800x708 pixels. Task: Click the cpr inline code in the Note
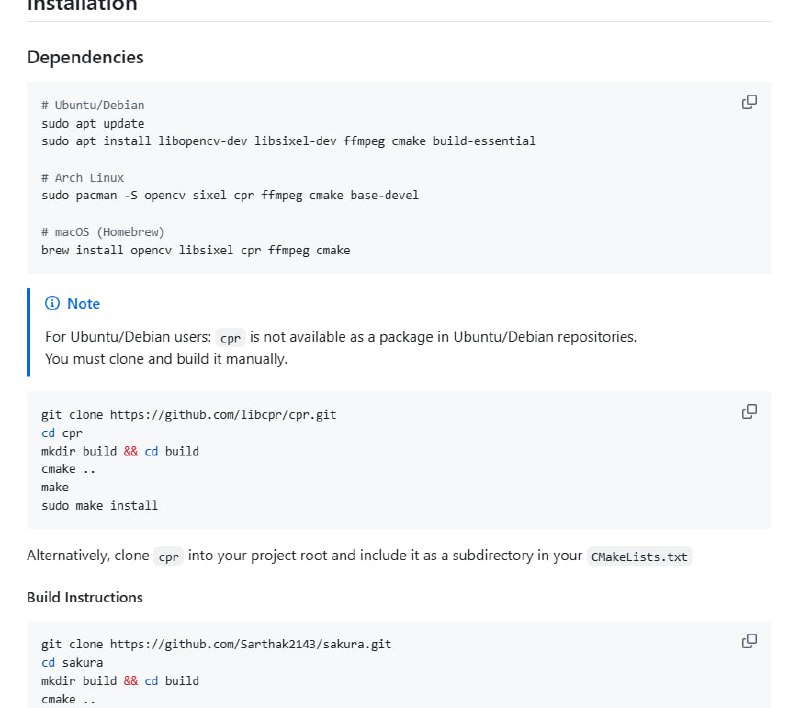click(x=231, y=338)
